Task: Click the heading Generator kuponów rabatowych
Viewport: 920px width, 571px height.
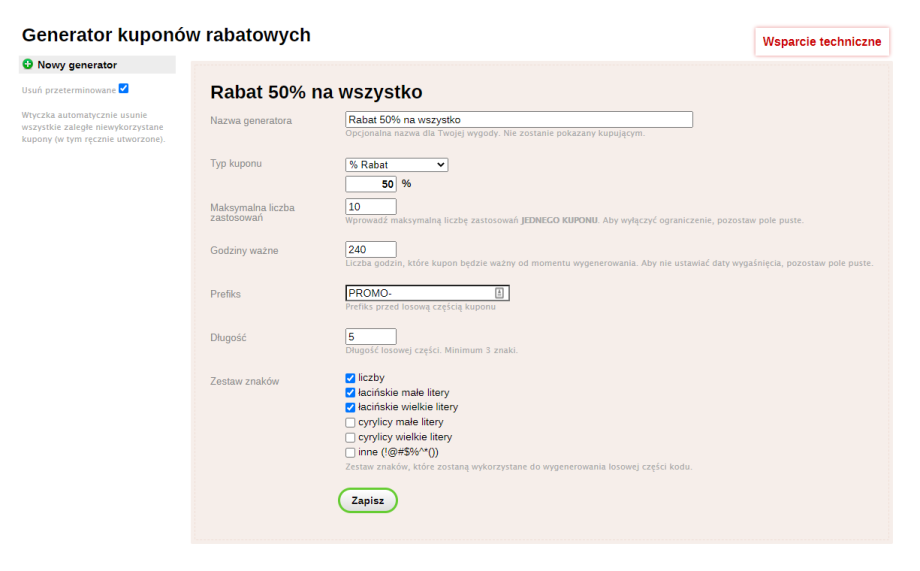Action: tap(166, 35)
